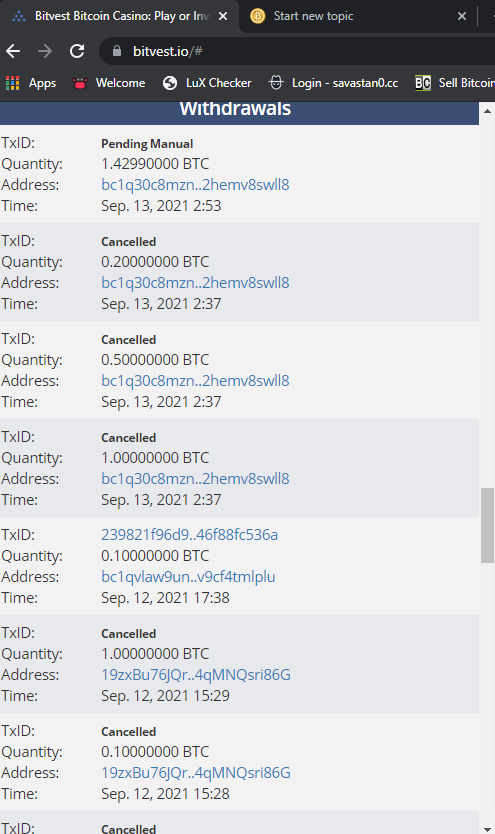Open the Sell Bitcoin bookmark
This screenshot has height=834, width=495.
(455, 83)
